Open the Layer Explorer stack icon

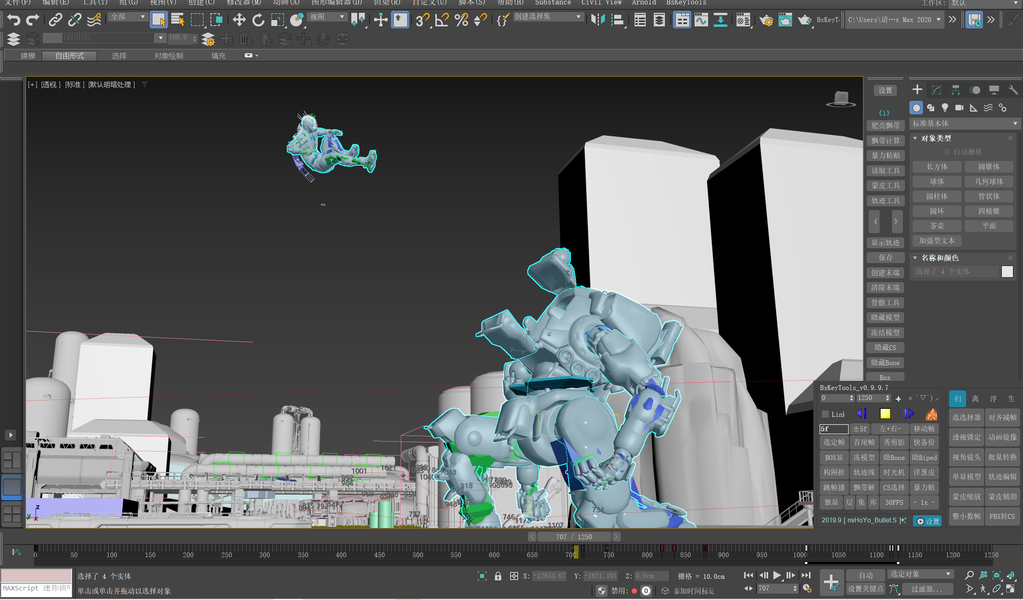[13, 39]
